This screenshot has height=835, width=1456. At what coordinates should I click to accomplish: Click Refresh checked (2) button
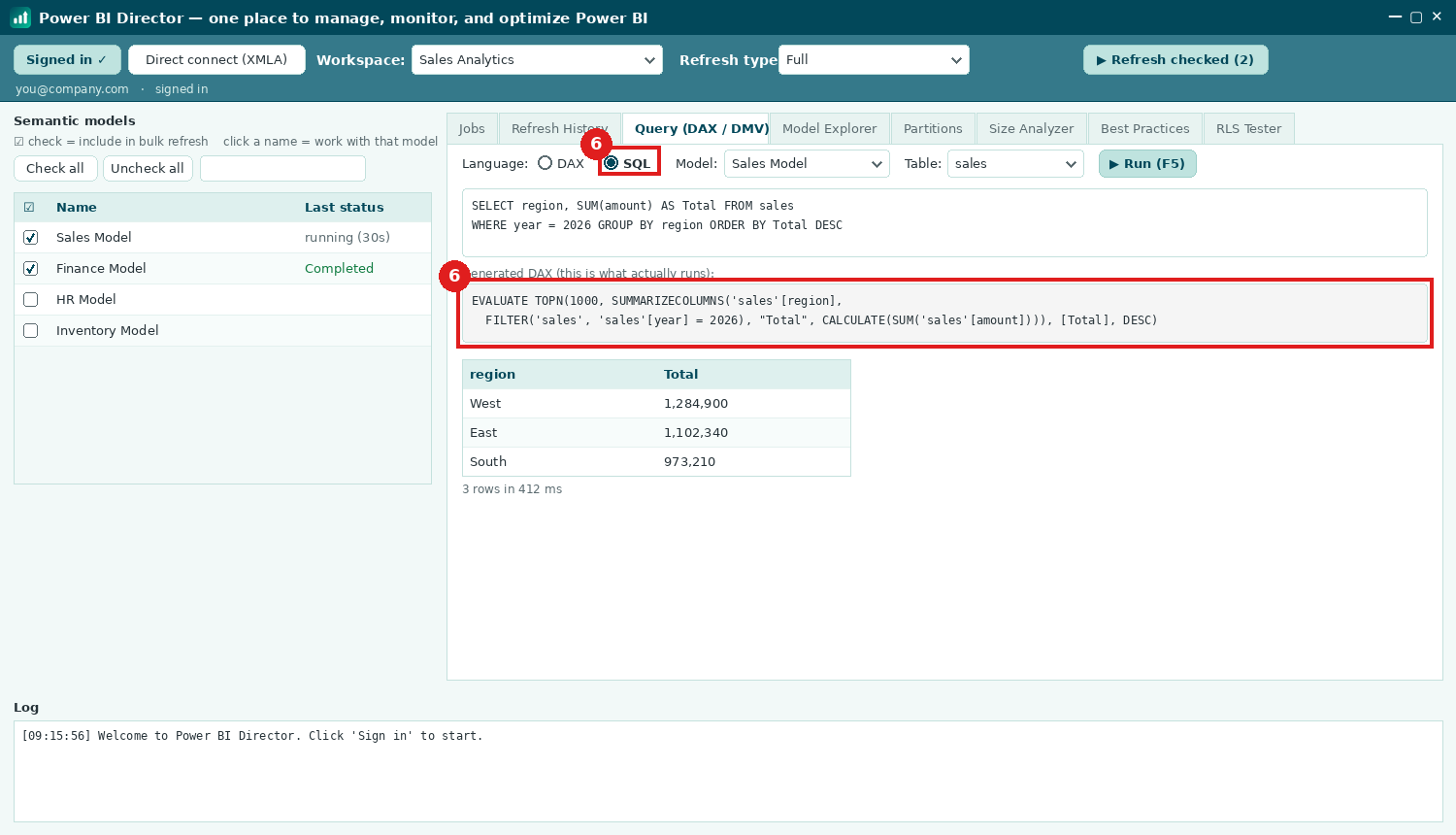[x=1175, y=59]
